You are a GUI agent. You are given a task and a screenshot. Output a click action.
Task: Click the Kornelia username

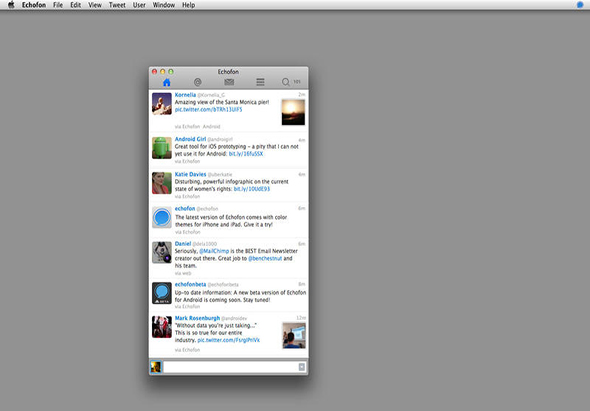pos(185,95)
